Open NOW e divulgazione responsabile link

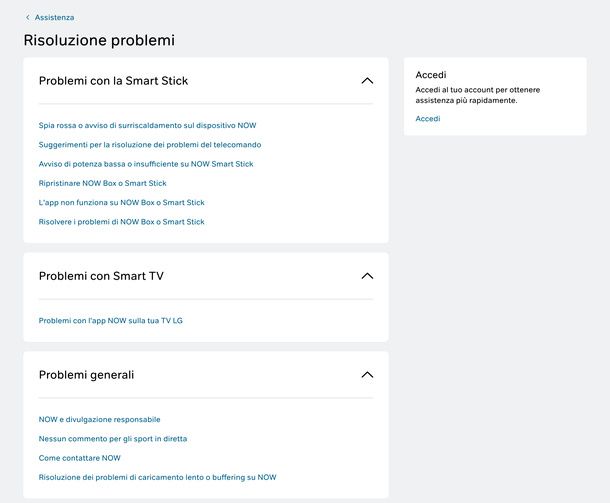click(x=100, y=419)
